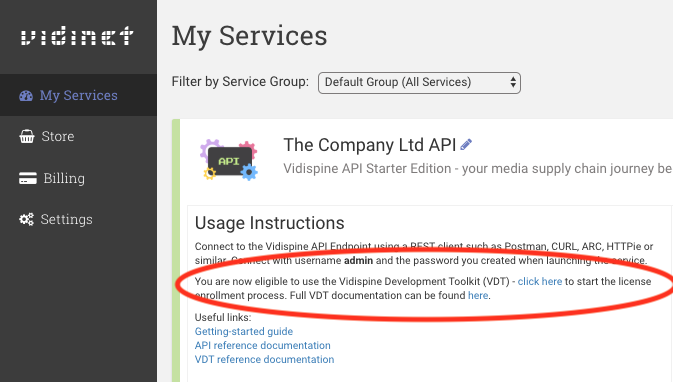This screenshot has height=382, width=673.
Task: Click the bold 'admin' username text
Action: [x=358, y=261]
